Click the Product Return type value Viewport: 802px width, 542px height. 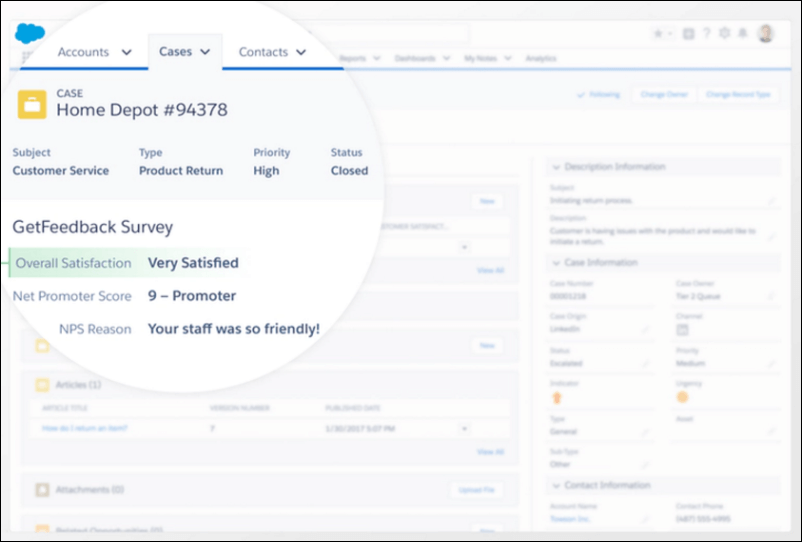tap(181, 171)
